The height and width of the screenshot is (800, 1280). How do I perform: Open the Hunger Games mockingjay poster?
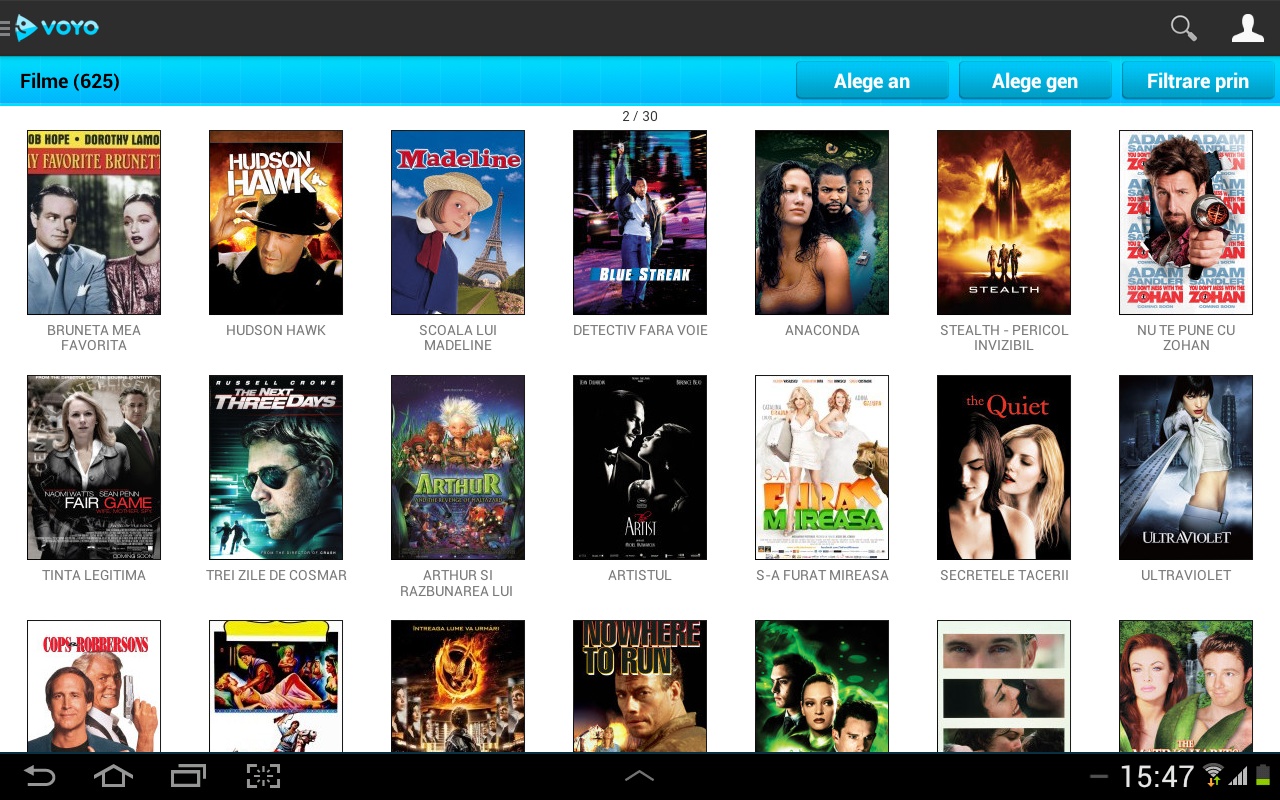click(x=458, y=686)
